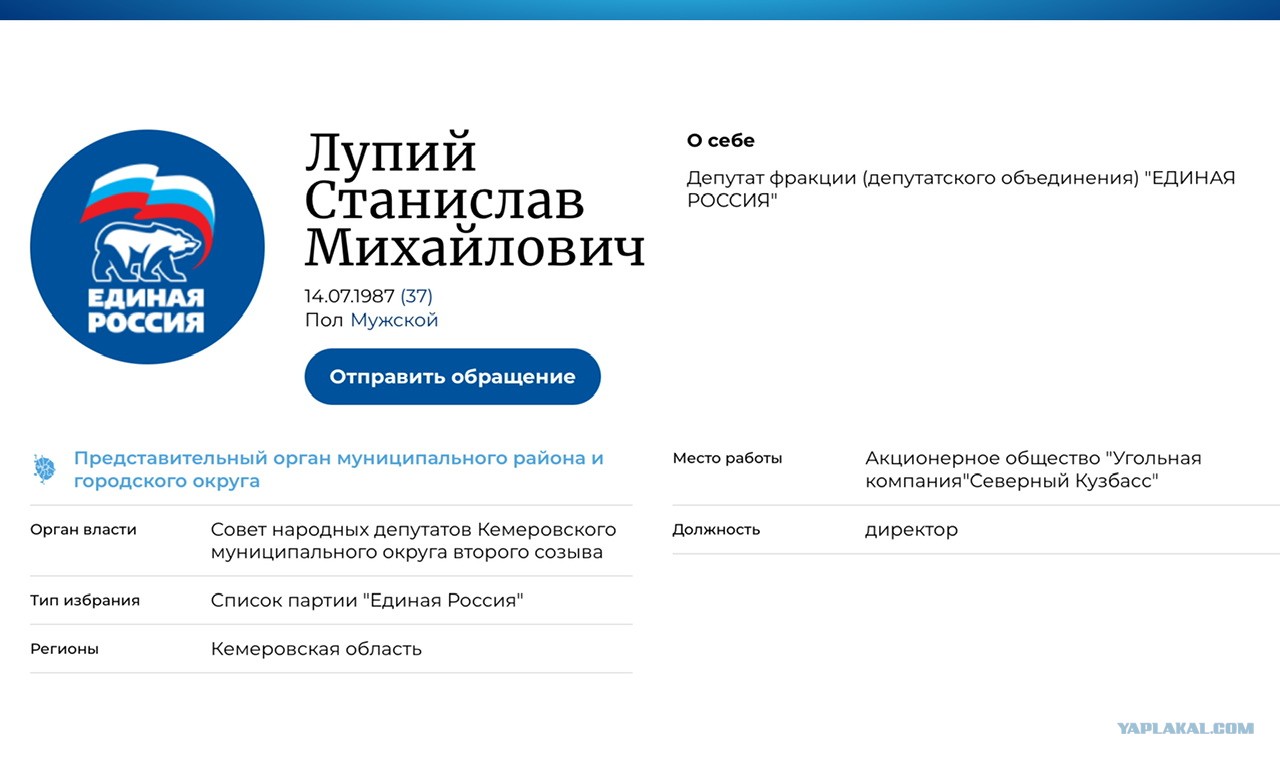Screen dimensions: 1280x758
Task: Select the Депутат фракции ЕДИНАЯ РОССИЯ description
Action: click(961, 189)
